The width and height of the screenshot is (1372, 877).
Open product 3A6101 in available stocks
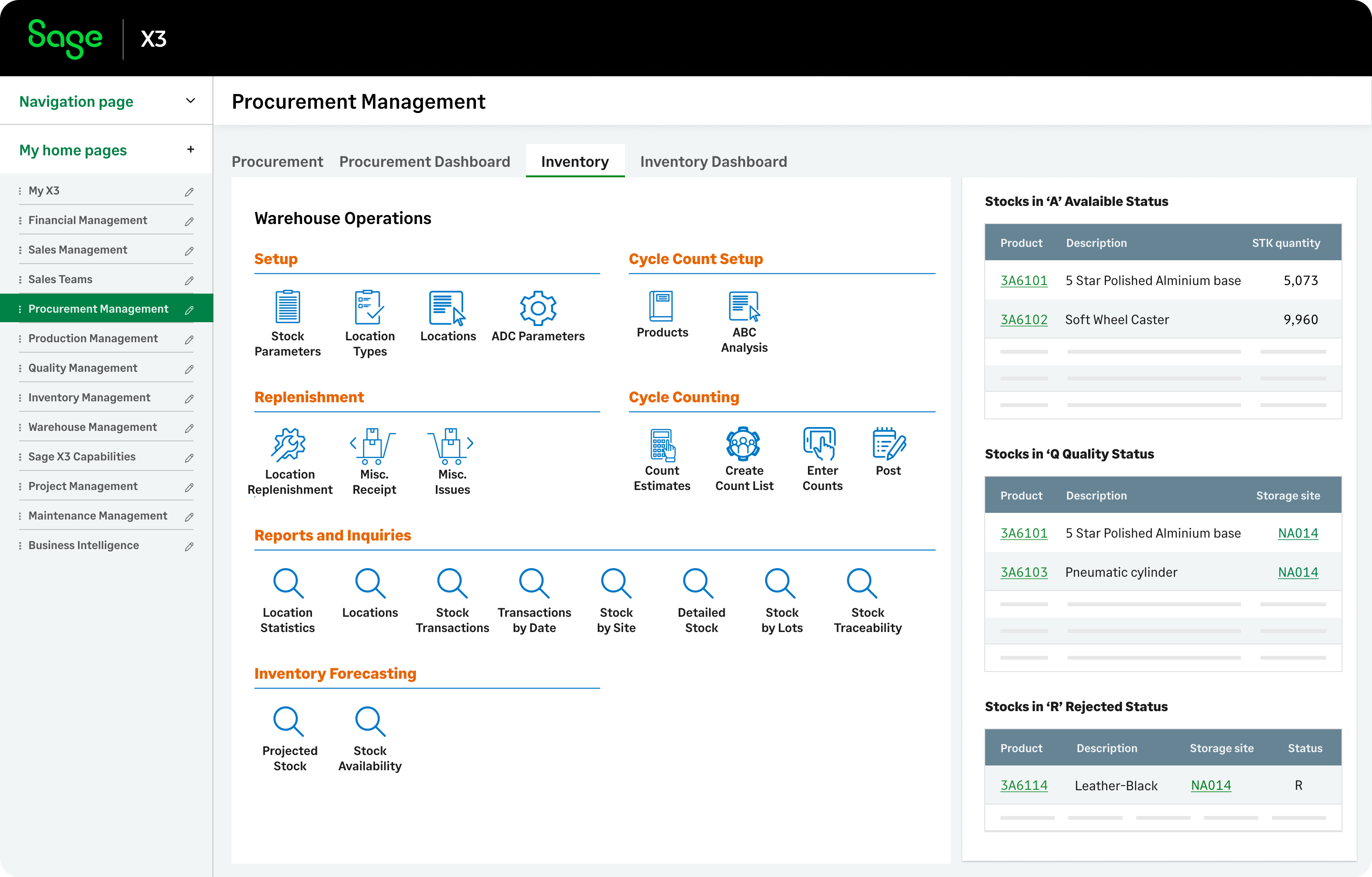click(1023, 280)
